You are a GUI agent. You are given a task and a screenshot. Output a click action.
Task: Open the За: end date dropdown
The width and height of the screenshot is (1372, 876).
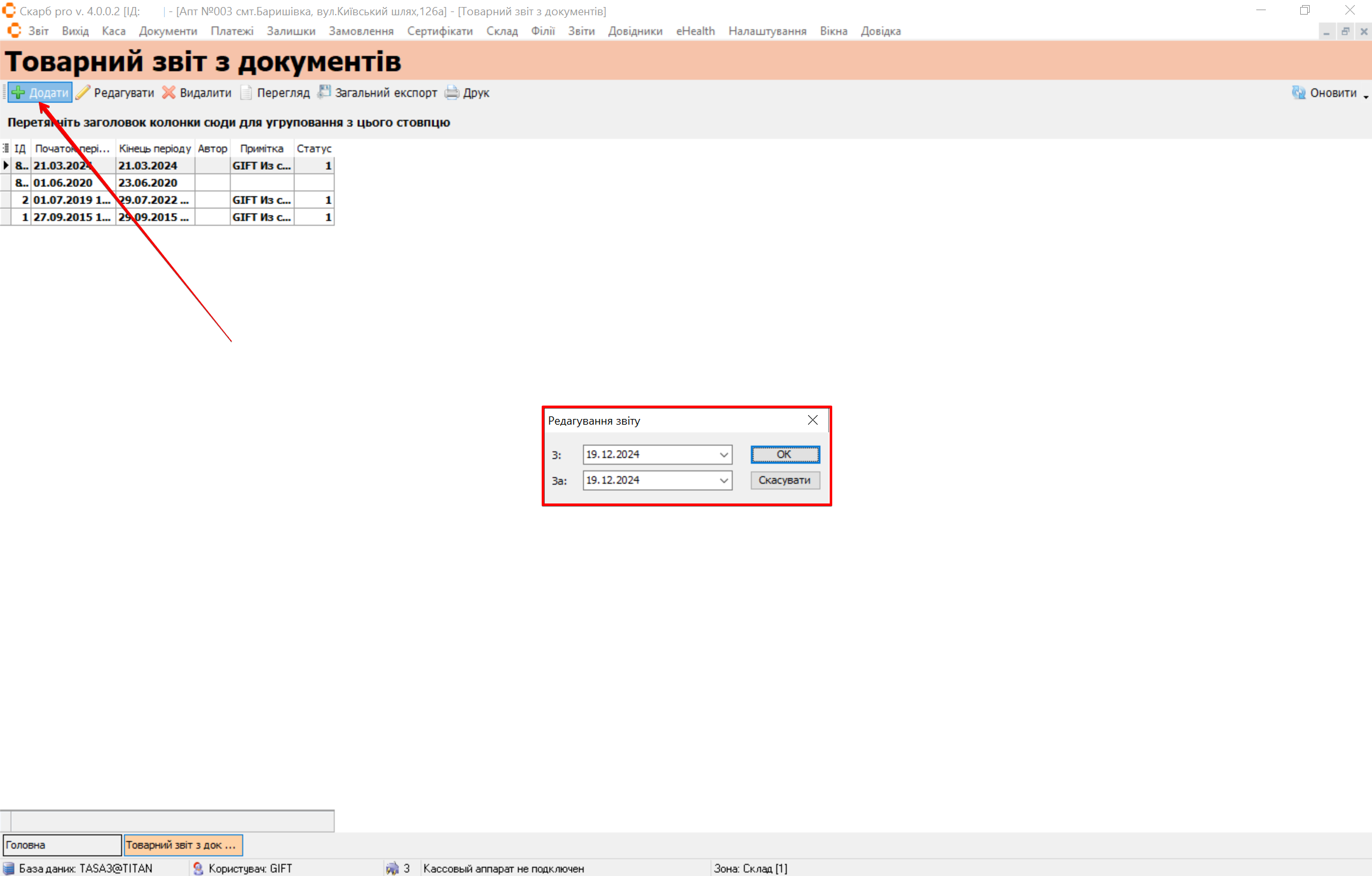[724, 481]
